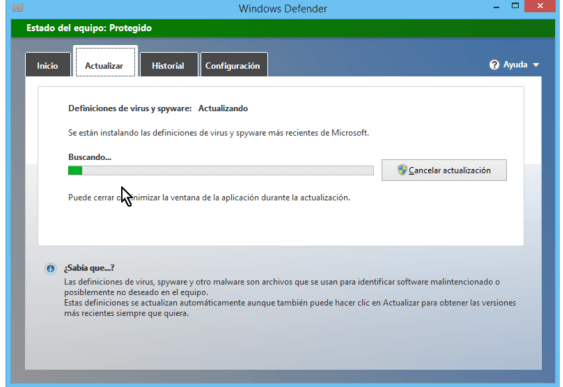This screenshot has height=387, width=563.
Task: Click the 'Estado del equipo: Protegido' status banner
Action: (283, 28)
